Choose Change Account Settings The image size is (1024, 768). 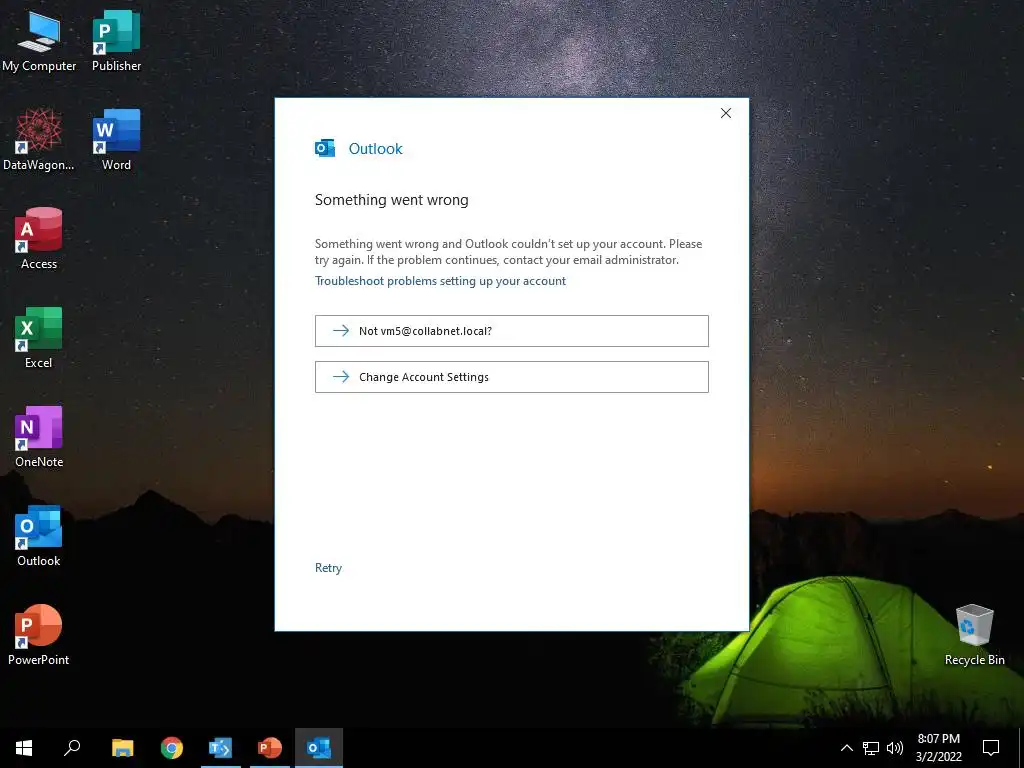(511, 377)
